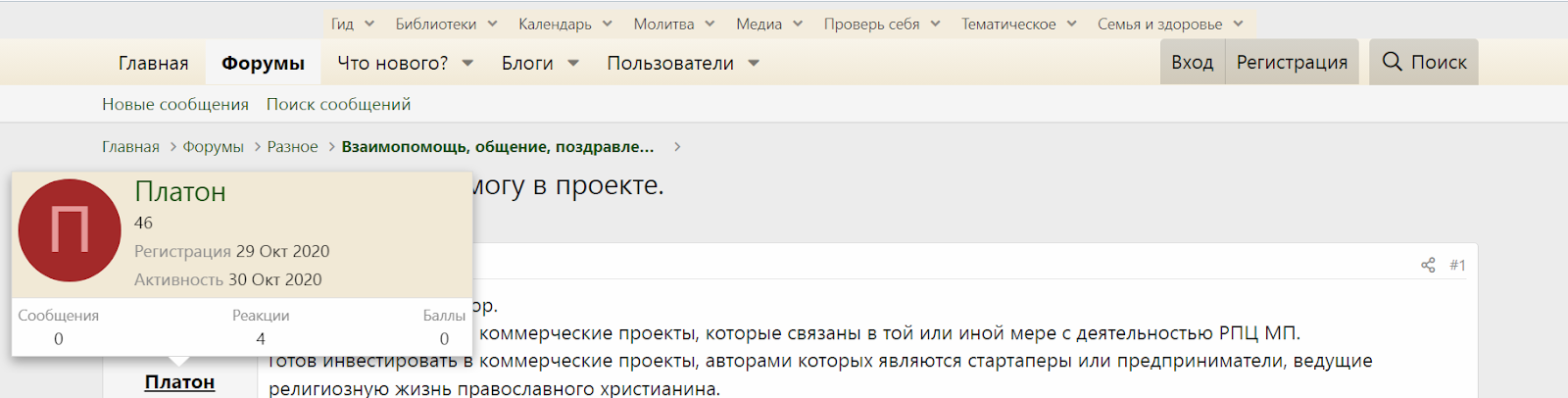Open the share icon on post #1
The image size is (1568, 398).
tap(1428, 265)
